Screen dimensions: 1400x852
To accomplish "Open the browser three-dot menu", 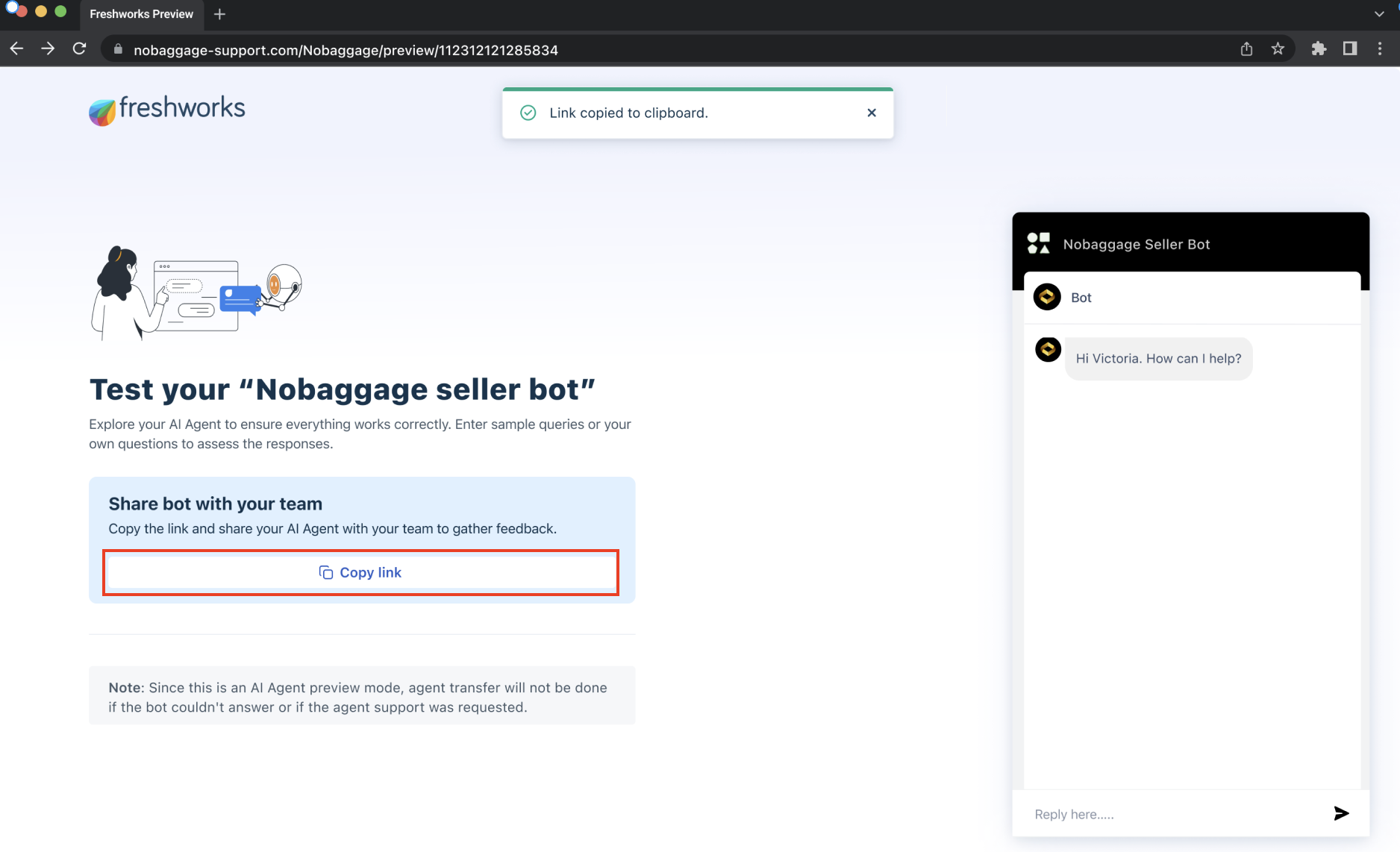I will (1380, 49).
